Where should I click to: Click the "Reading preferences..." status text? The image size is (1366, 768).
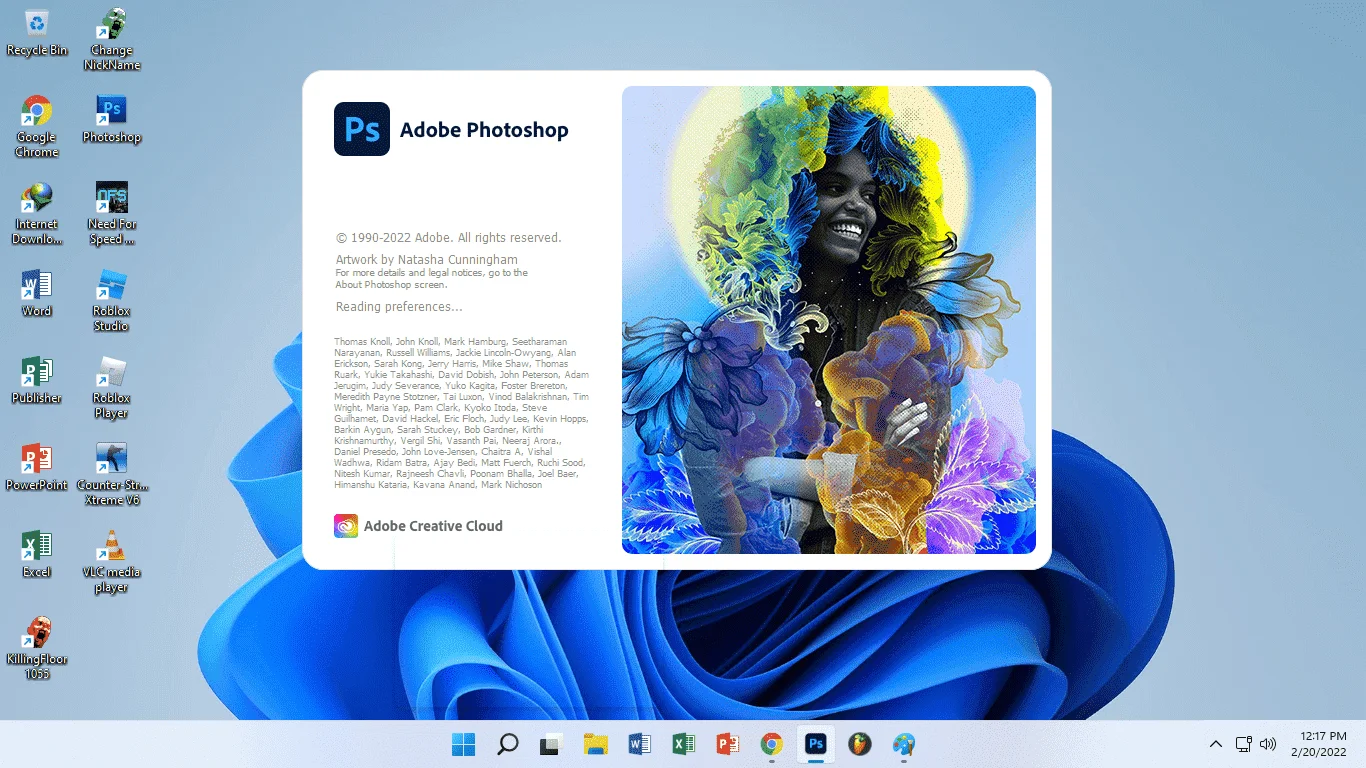(x=399, y=307)
